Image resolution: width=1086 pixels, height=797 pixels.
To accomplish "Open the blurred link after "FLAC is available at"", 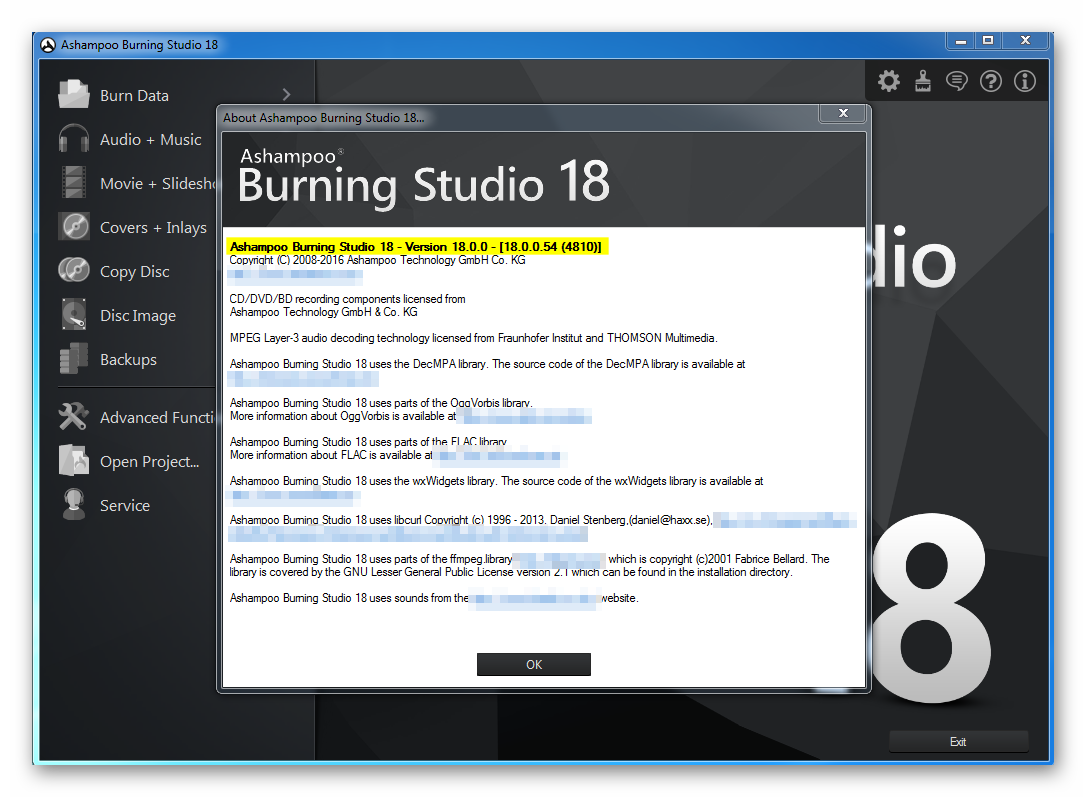I will point(500,456).
